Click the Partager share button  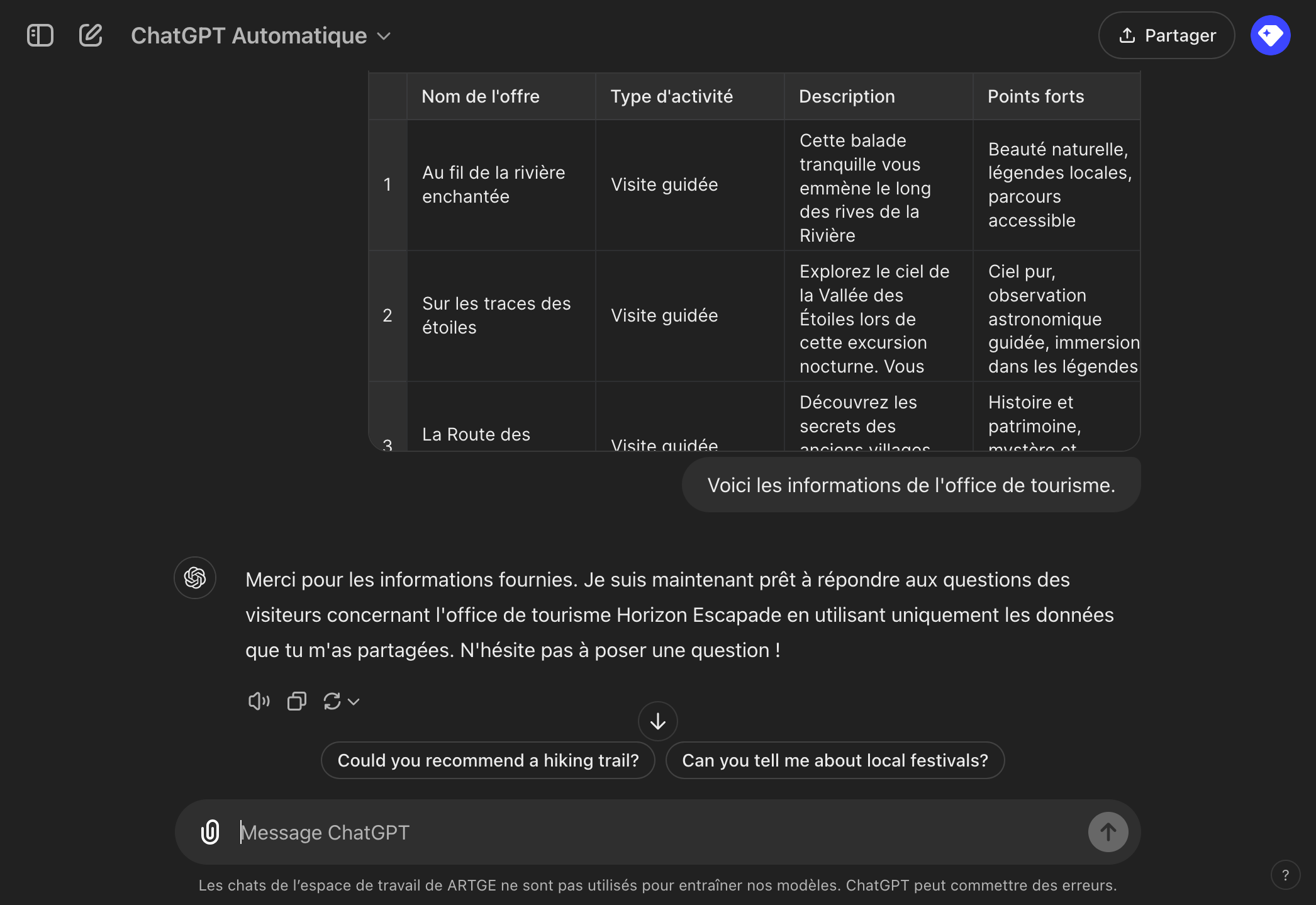pos(1167,35)
